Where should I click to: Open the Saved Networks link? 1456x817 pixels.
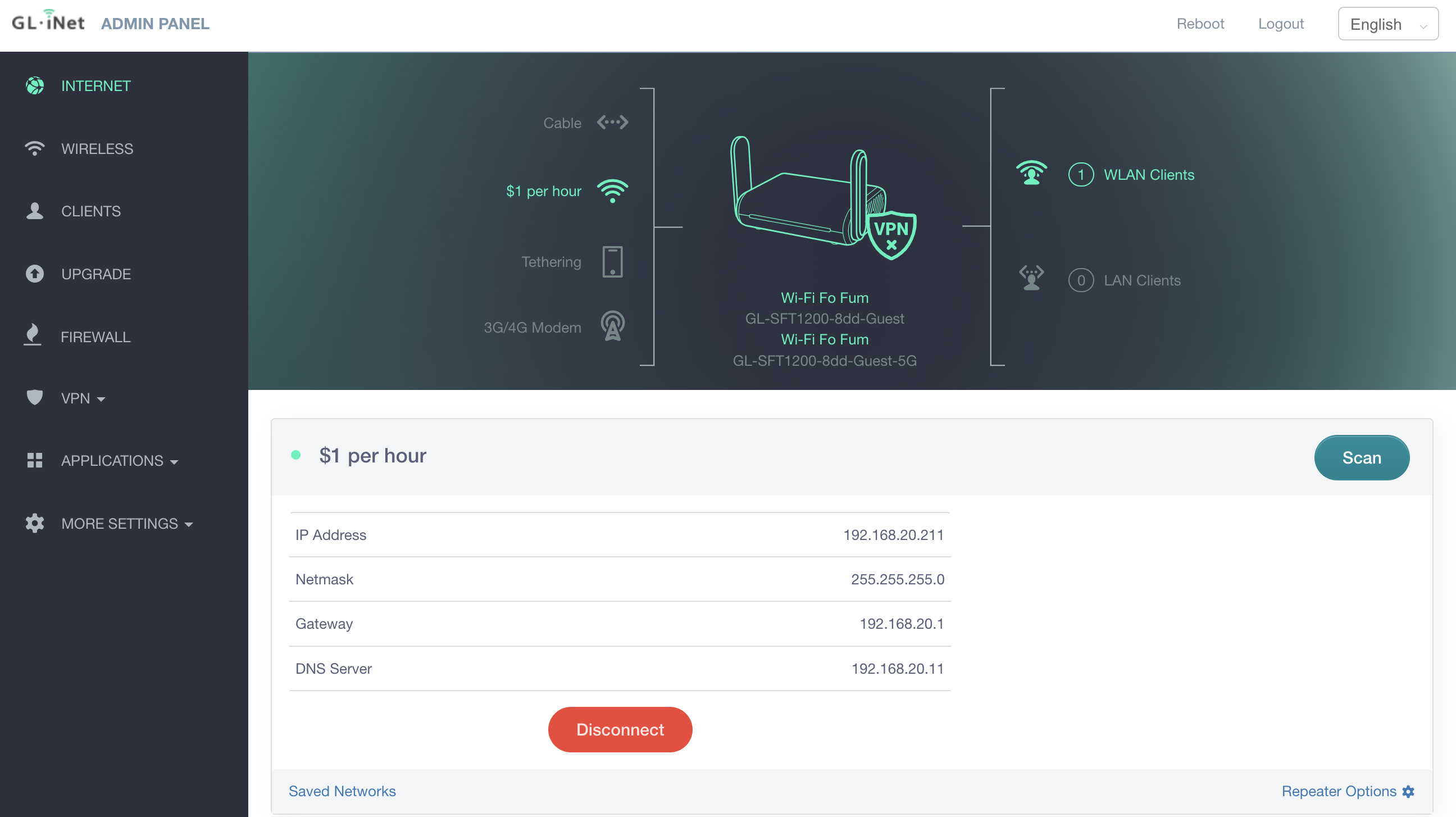(x=342, y=791)
